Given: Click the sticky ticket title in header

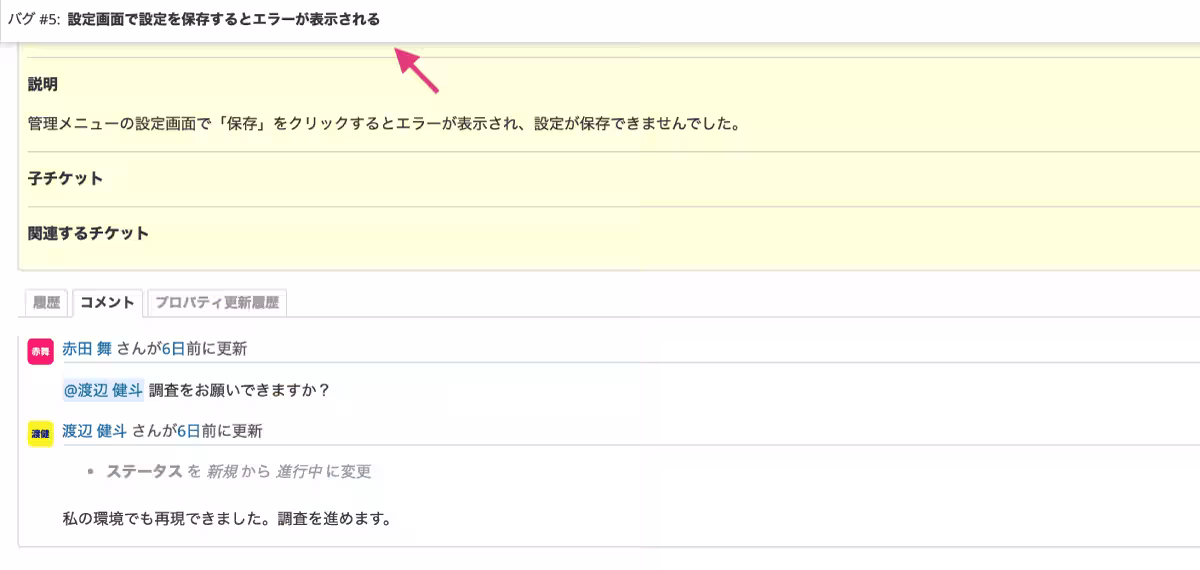Looking at the screenshot, I should [x=223, y=19].
